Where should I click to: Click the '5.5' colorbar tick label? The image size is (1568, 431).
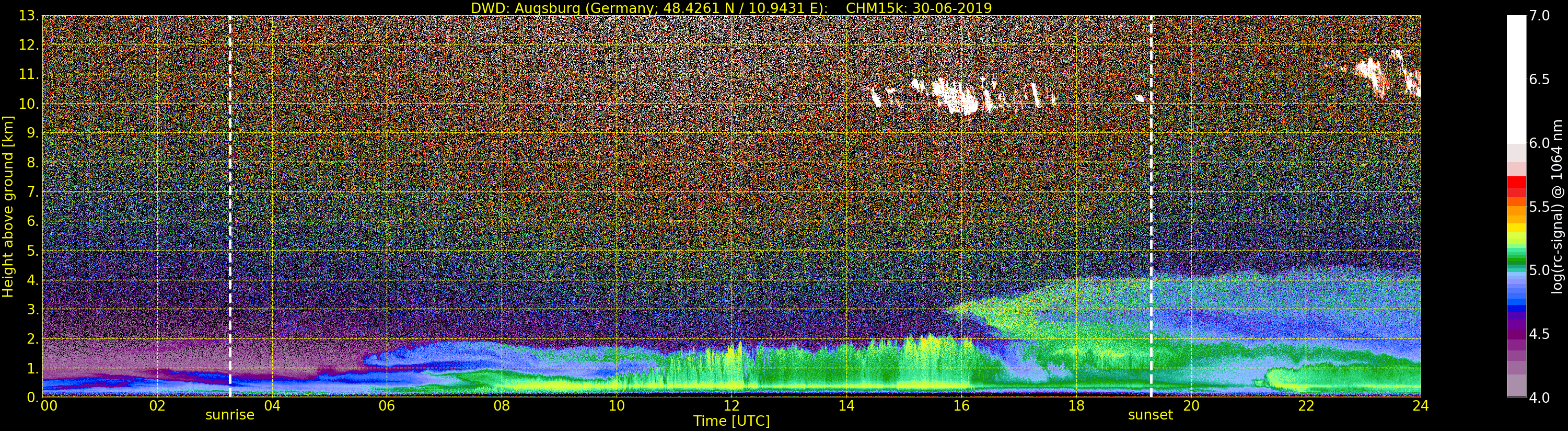coord(1539,207)
